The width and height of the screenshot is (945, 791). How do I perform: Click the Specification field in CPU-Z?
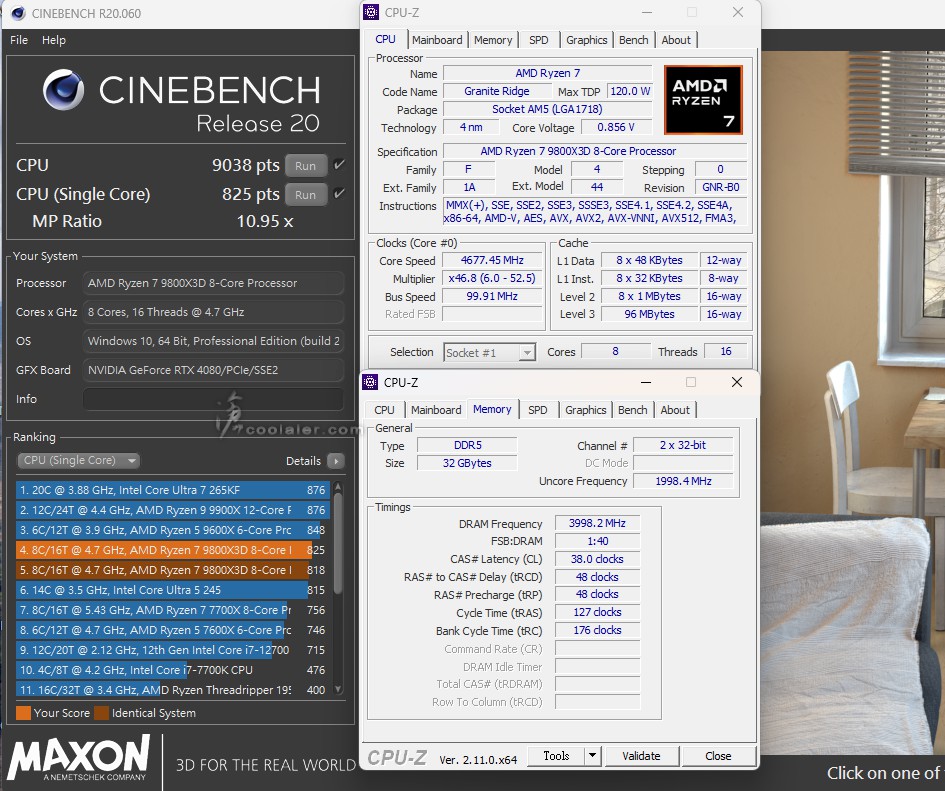coord(595,151)
